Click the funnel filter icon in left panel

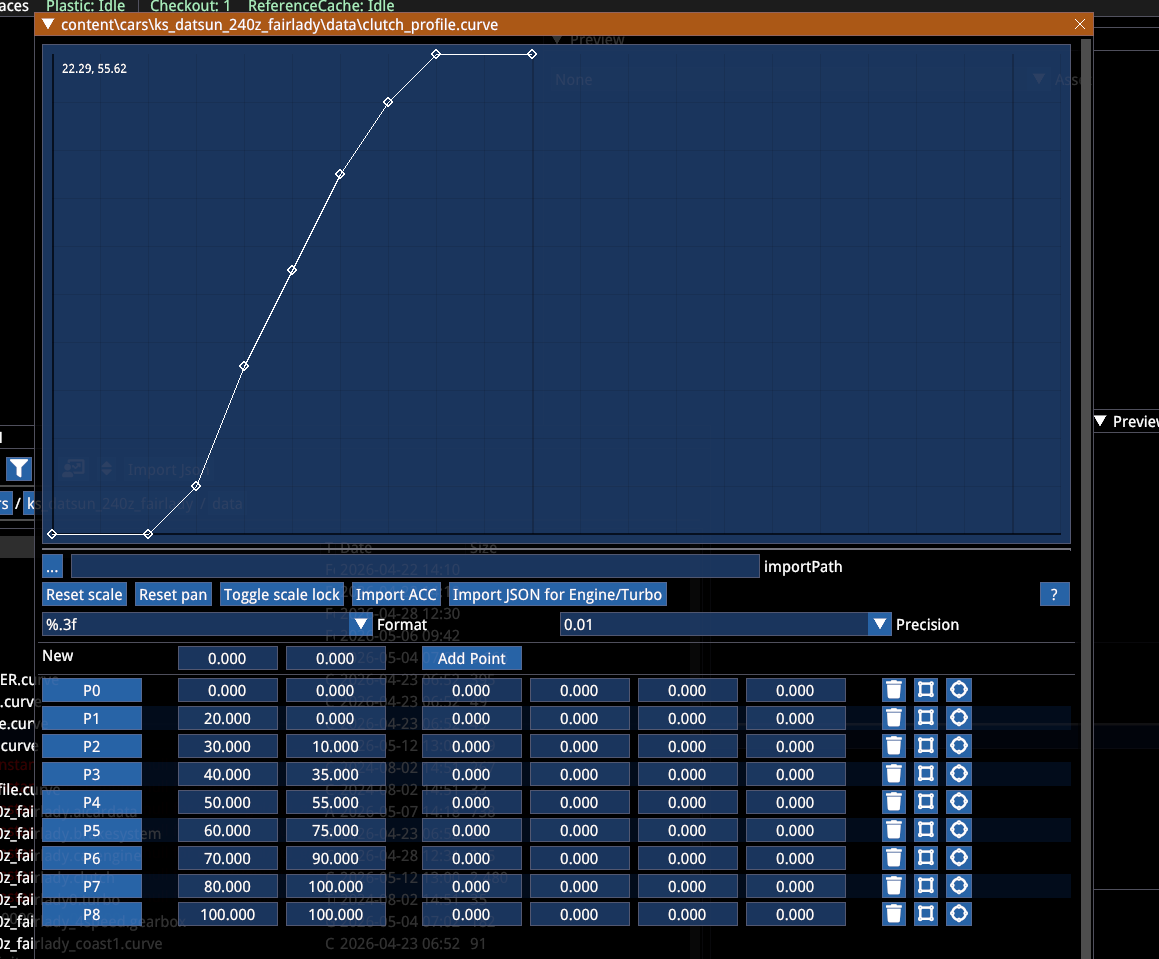pos(18,468)
